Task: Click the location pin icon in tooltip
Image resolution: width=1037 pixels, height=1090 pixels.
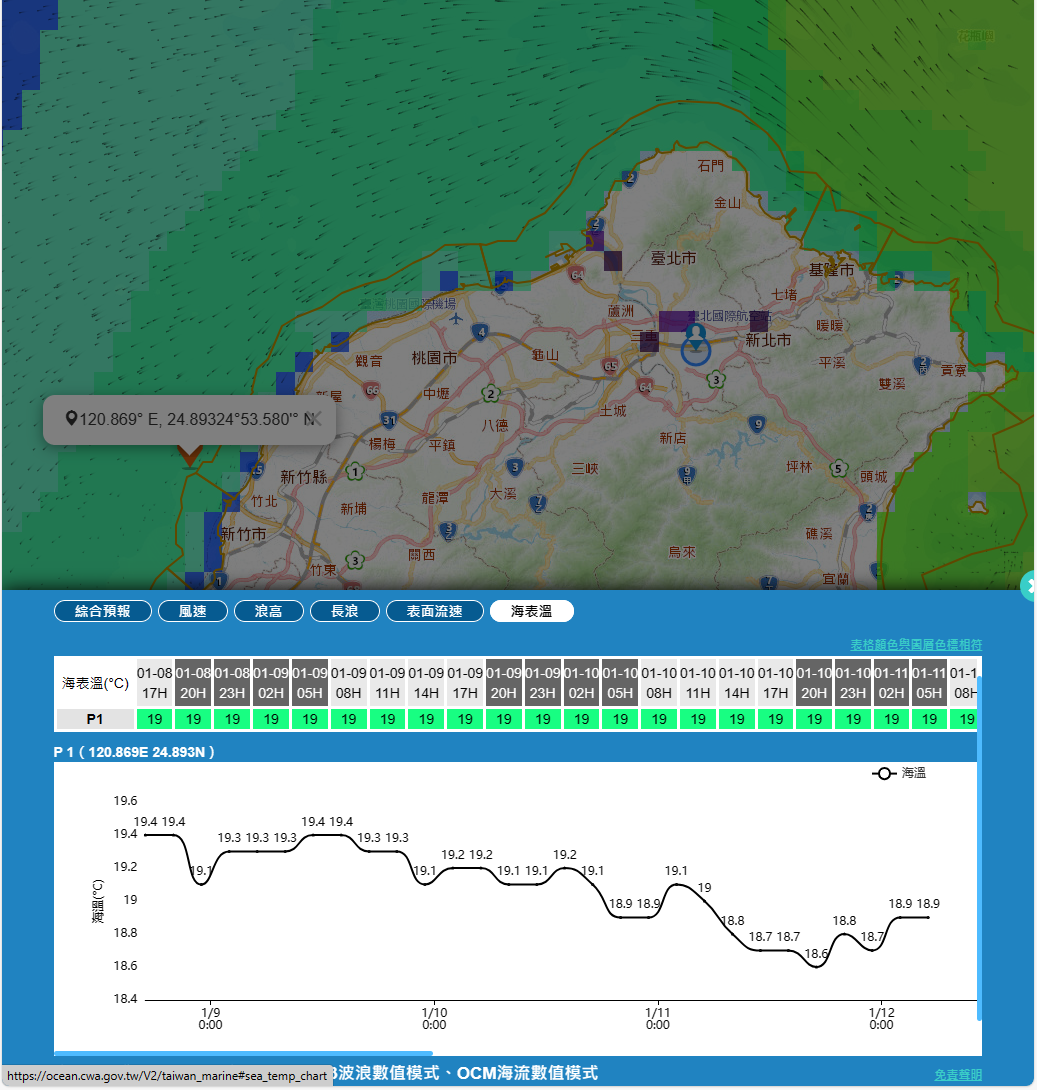Action: (71, 418)
